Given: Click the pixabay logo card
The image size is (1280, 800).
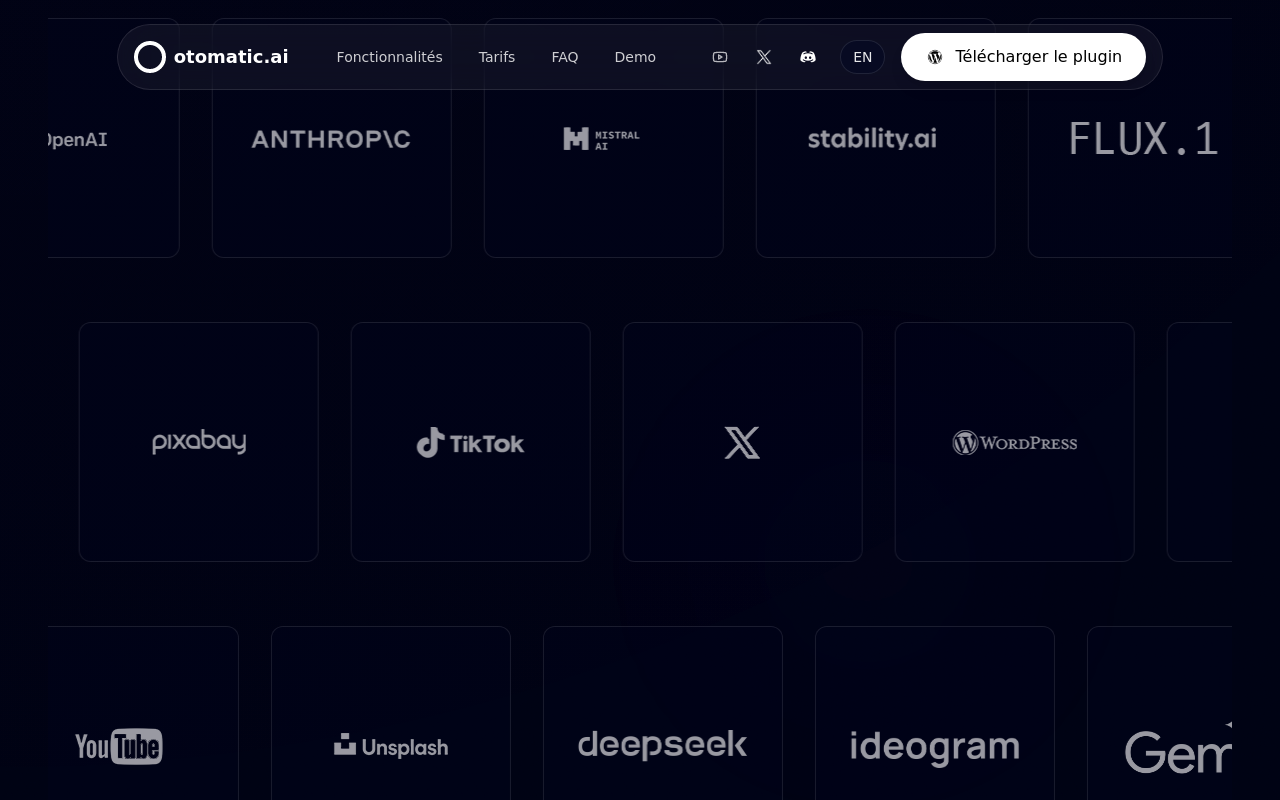Looking at the screenshot, I should (199, 442).
